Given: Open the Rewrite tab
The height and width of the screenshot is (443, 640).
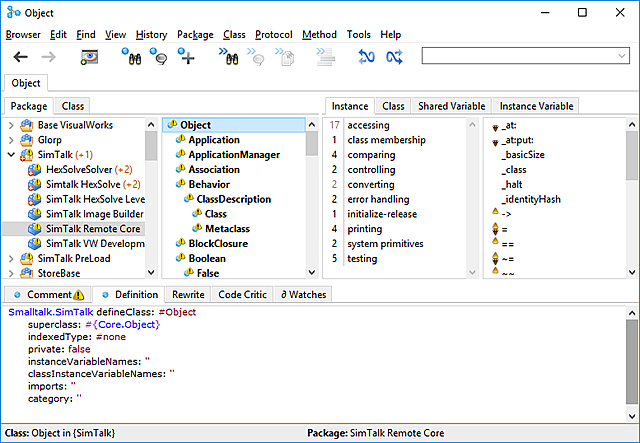Looking at the screenshot, I should 188,295.
